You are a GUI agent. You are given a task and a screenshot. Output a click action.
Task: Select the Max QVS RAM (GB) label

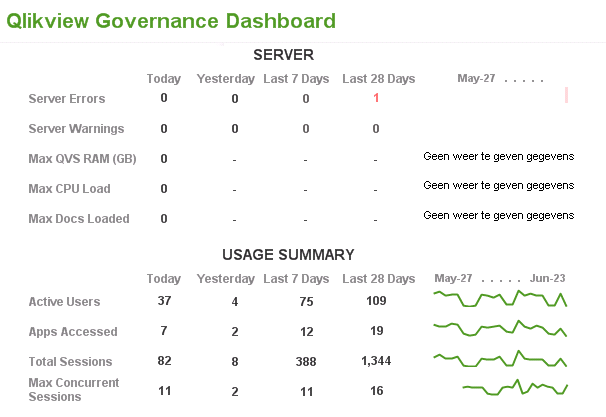pyautogui.click(x=82, y=158)
